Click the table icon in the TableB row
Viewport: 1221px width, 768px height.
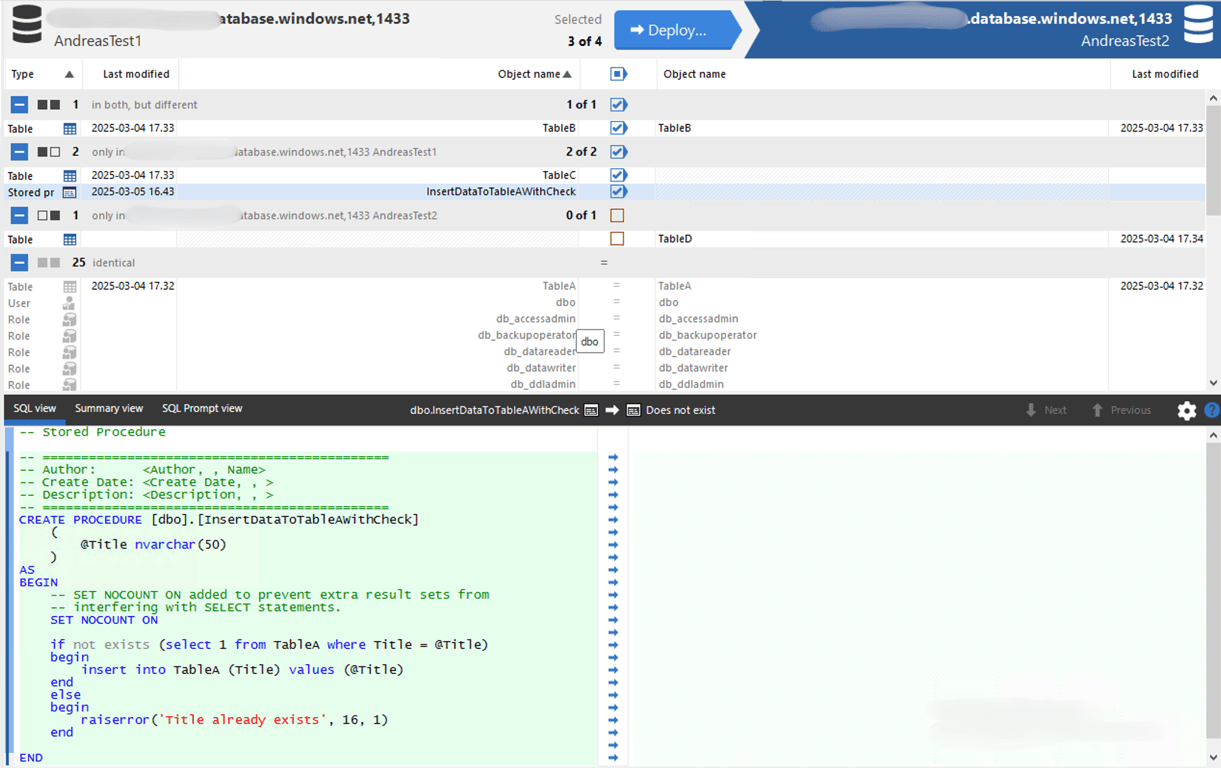pyautogui.click(x=70, y=129)
